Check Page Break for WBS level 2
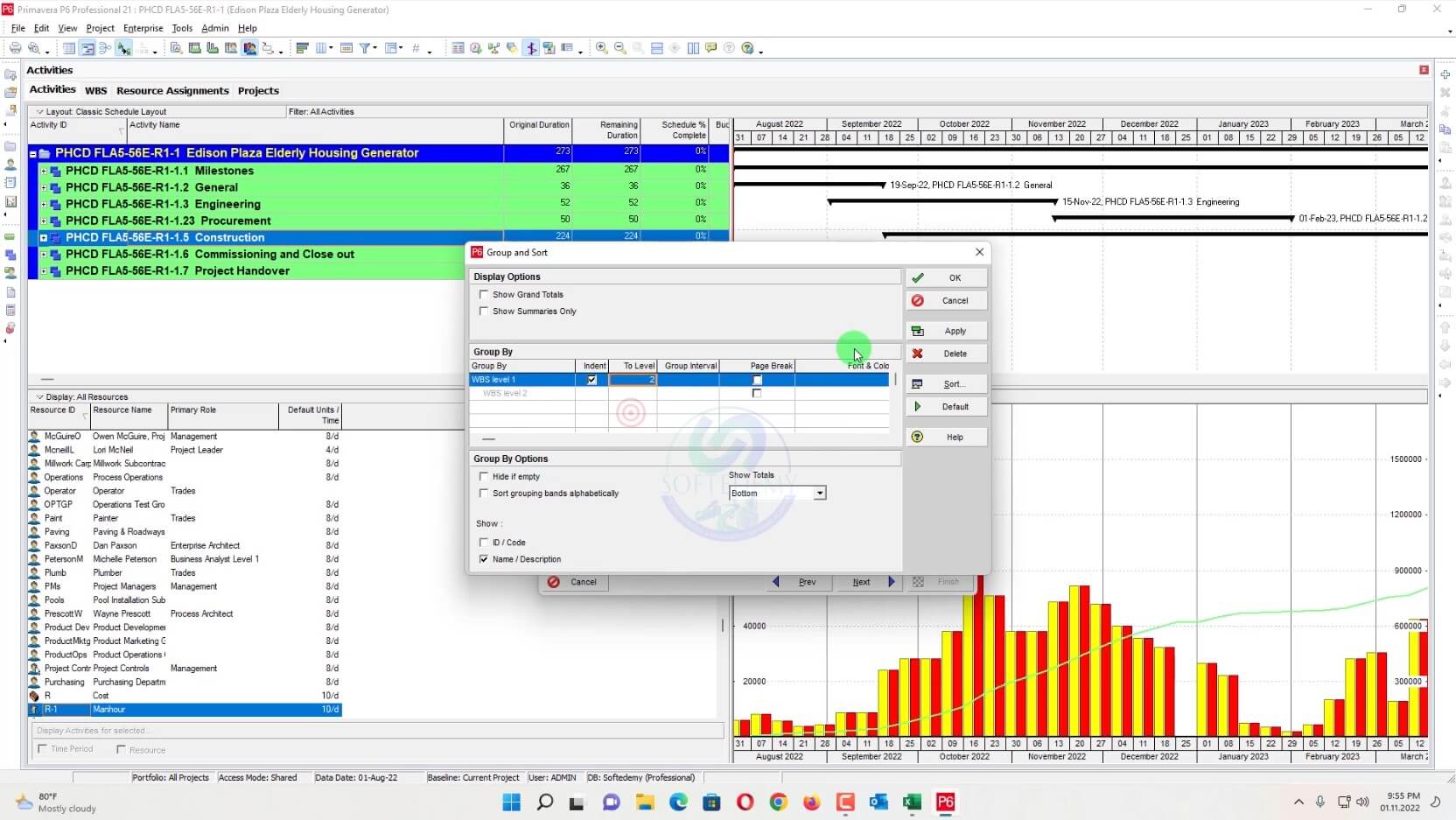This screenshot has width=1456, height=820. (757, 394)
